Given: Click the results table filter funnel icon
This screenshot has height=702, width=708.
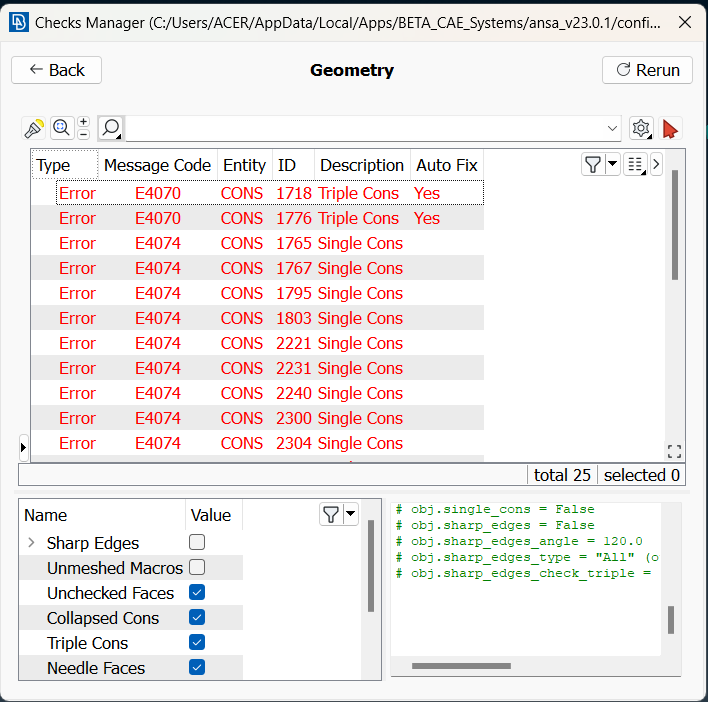Looking at the screenshot, I should pyautogui.click(x=593, y=164).
